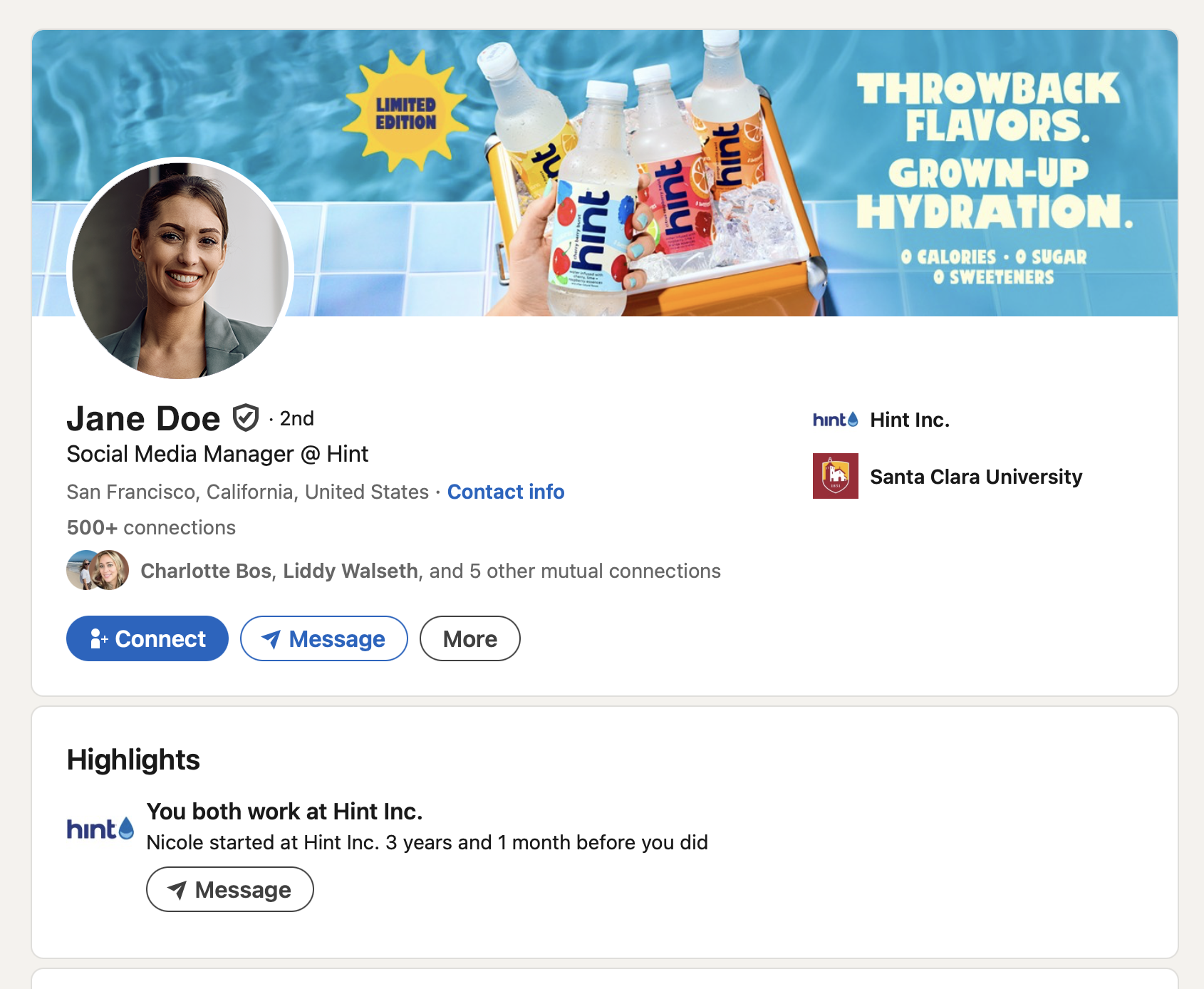Open the More actions dropdown
The image size is (1204, 989).
tap(470, 638)
